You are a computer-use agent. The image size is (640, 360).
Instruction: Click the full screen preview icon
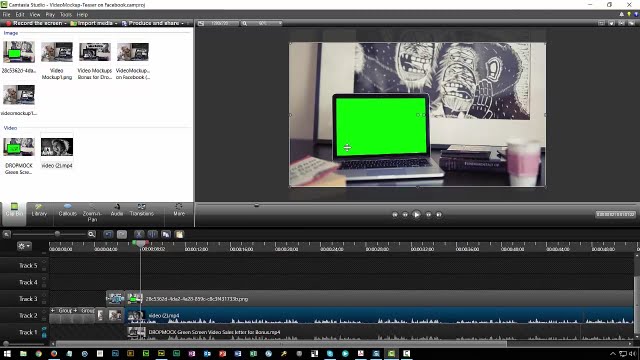point(621,23)
